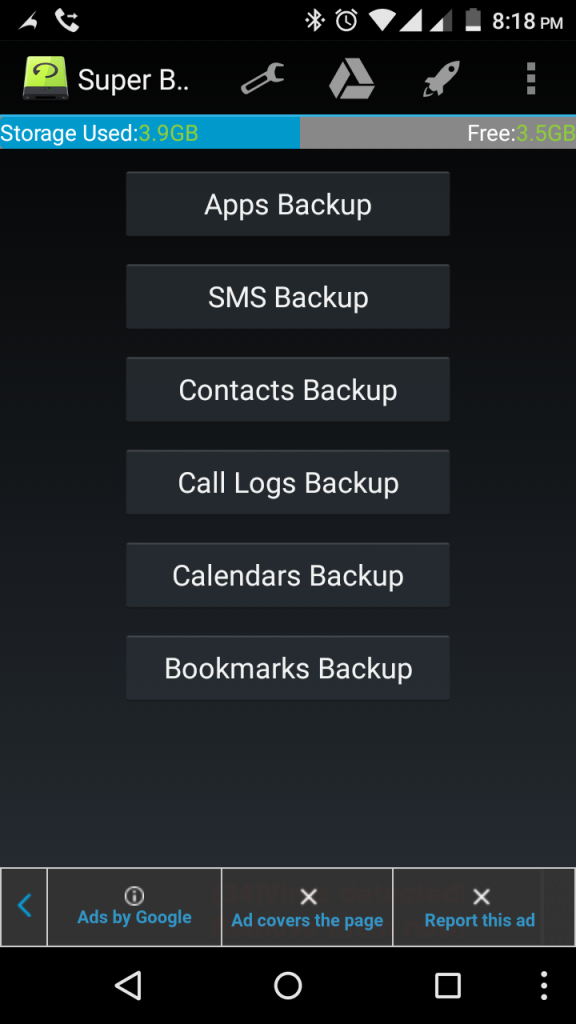The height and width of the screenshot is (1024, 576).
Task: Open the wrench settings icon in the toolbar
Action: coord(262,79)
